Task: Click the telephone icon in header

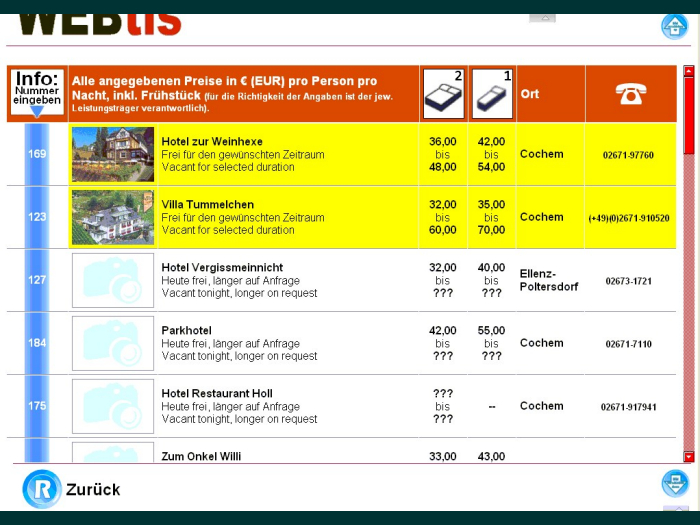Action: pyautogui.click(x=630, y=94)
